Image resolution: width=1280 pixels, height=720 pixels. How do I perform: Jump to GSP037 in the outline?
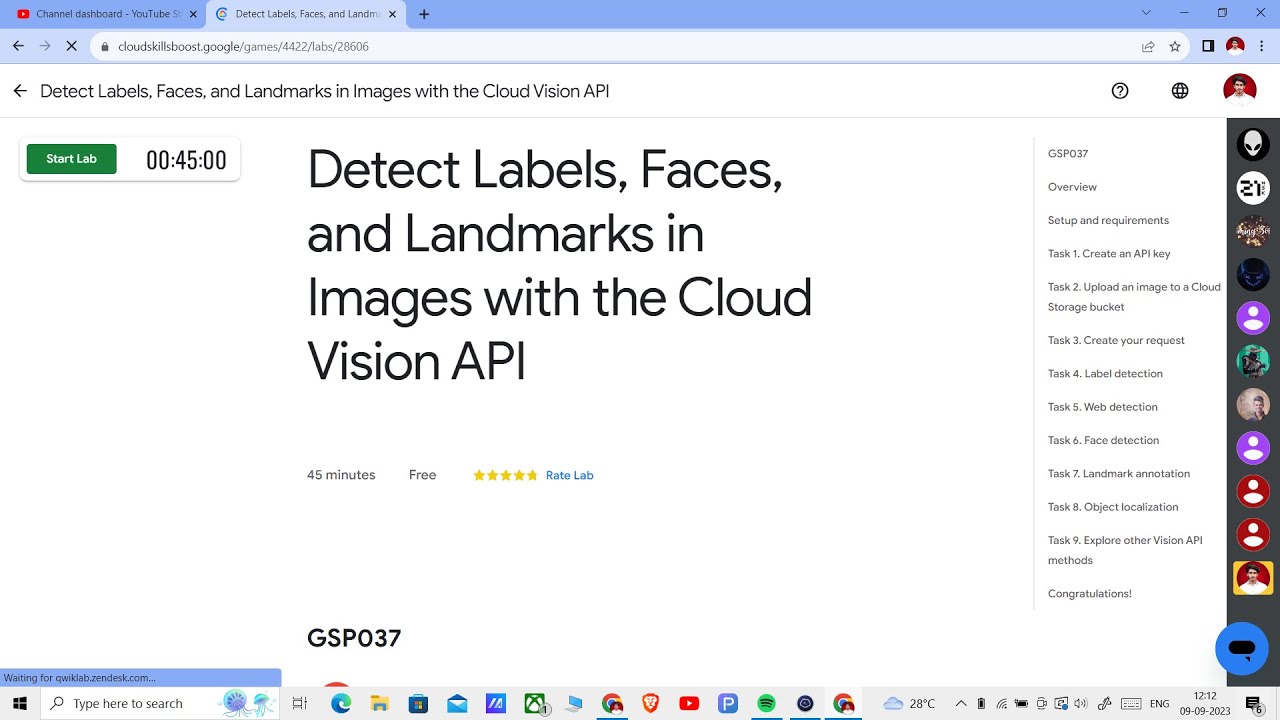point(1068,154)
